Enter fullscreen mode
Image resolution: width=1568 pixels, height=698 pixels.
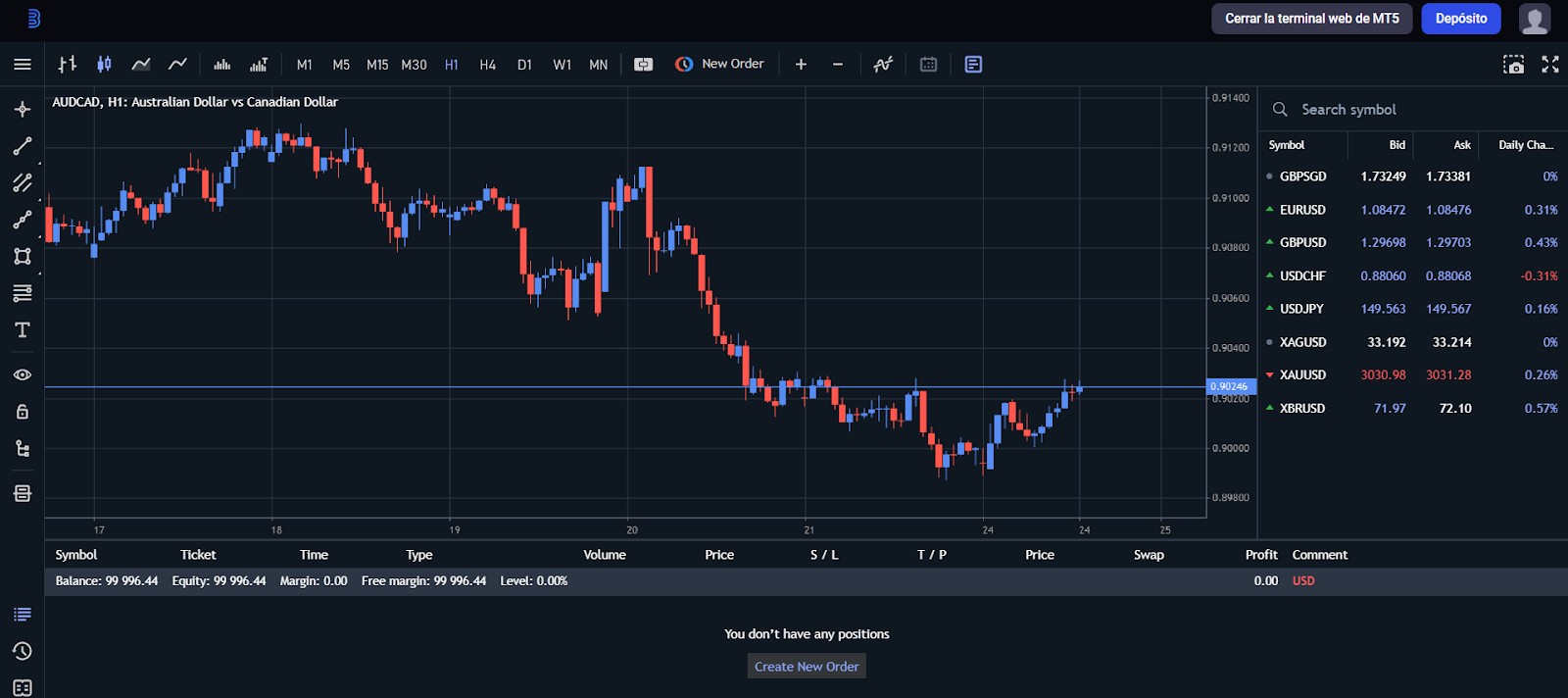pyautogui.click(x=1550, y=65)
